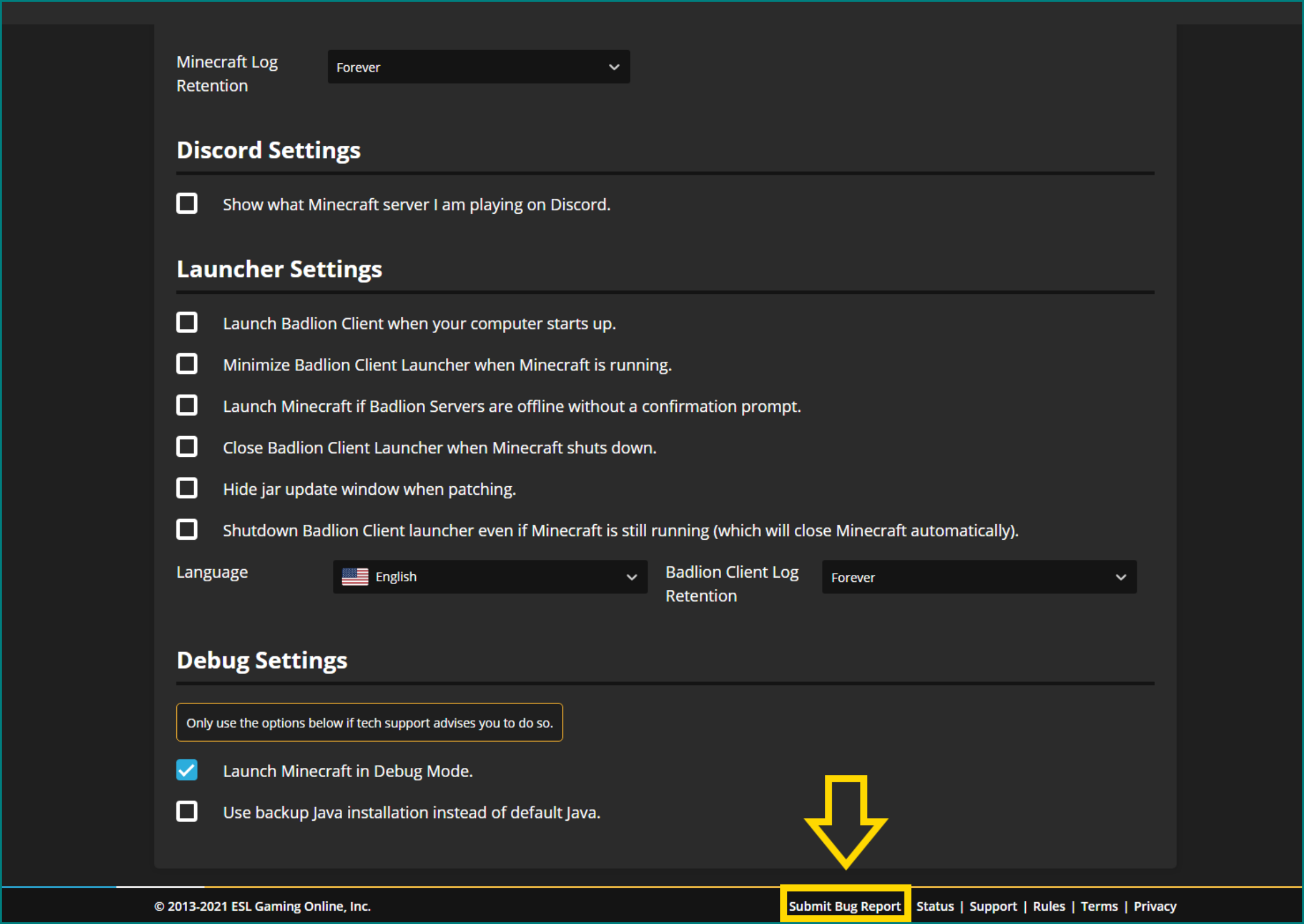
Task: Click the Badlion Client Log Retention label
Action: pos(732,584)
